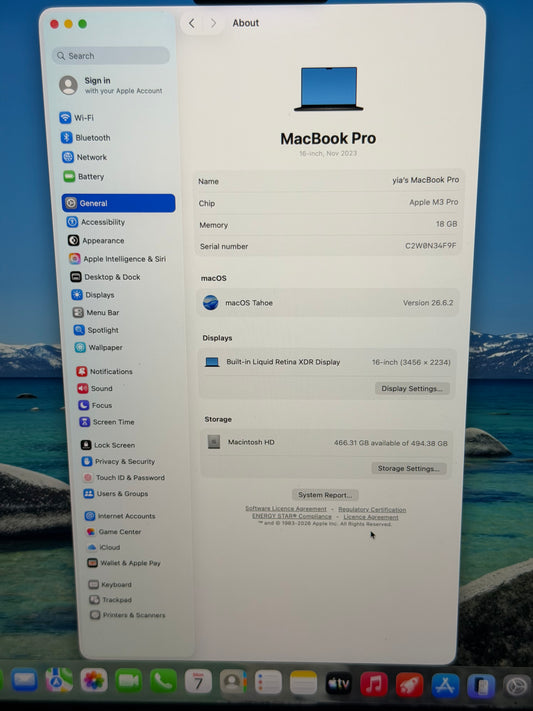Go forward using the right chevron button
This screenshot has height=711, width=533.
pyautogui.click(x=213, y=23)
